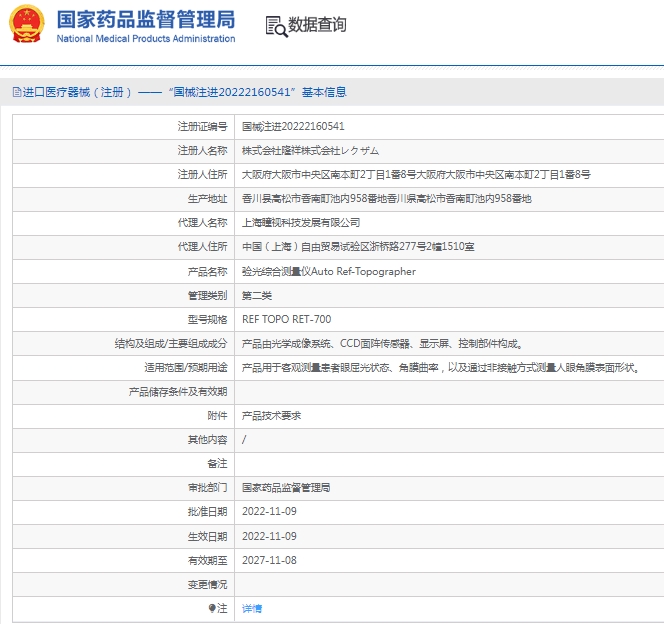Screen dimensions: 664x624
Task: Click agent address 浙桥路277号 value
Action: tap(358, 246)
